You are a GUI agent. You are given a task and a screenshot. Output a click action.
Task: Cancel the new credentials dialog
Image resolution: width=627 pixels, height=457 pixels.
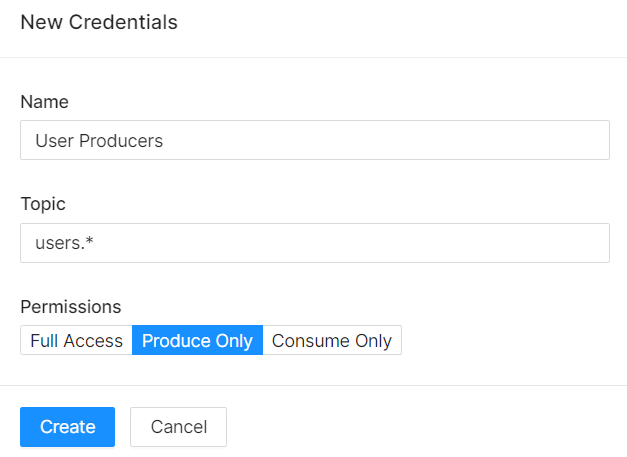(178, 427)
